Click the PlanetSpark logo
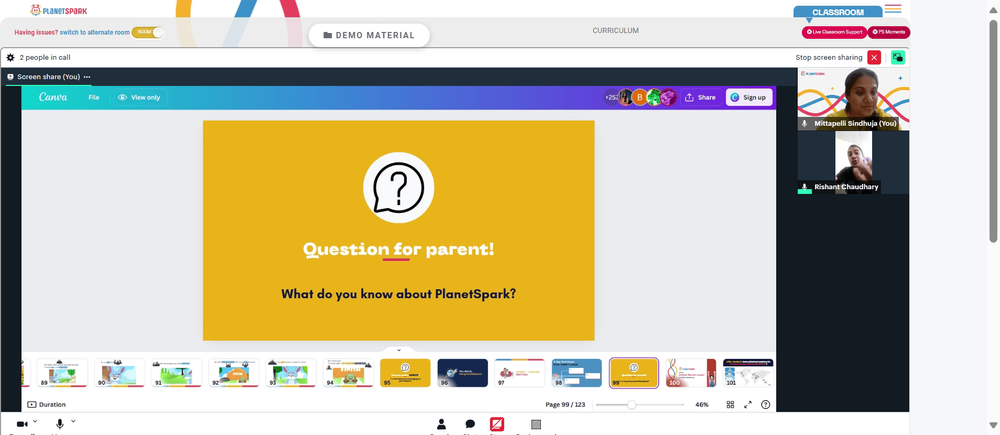1000x435 pixels. coord(59,10)
